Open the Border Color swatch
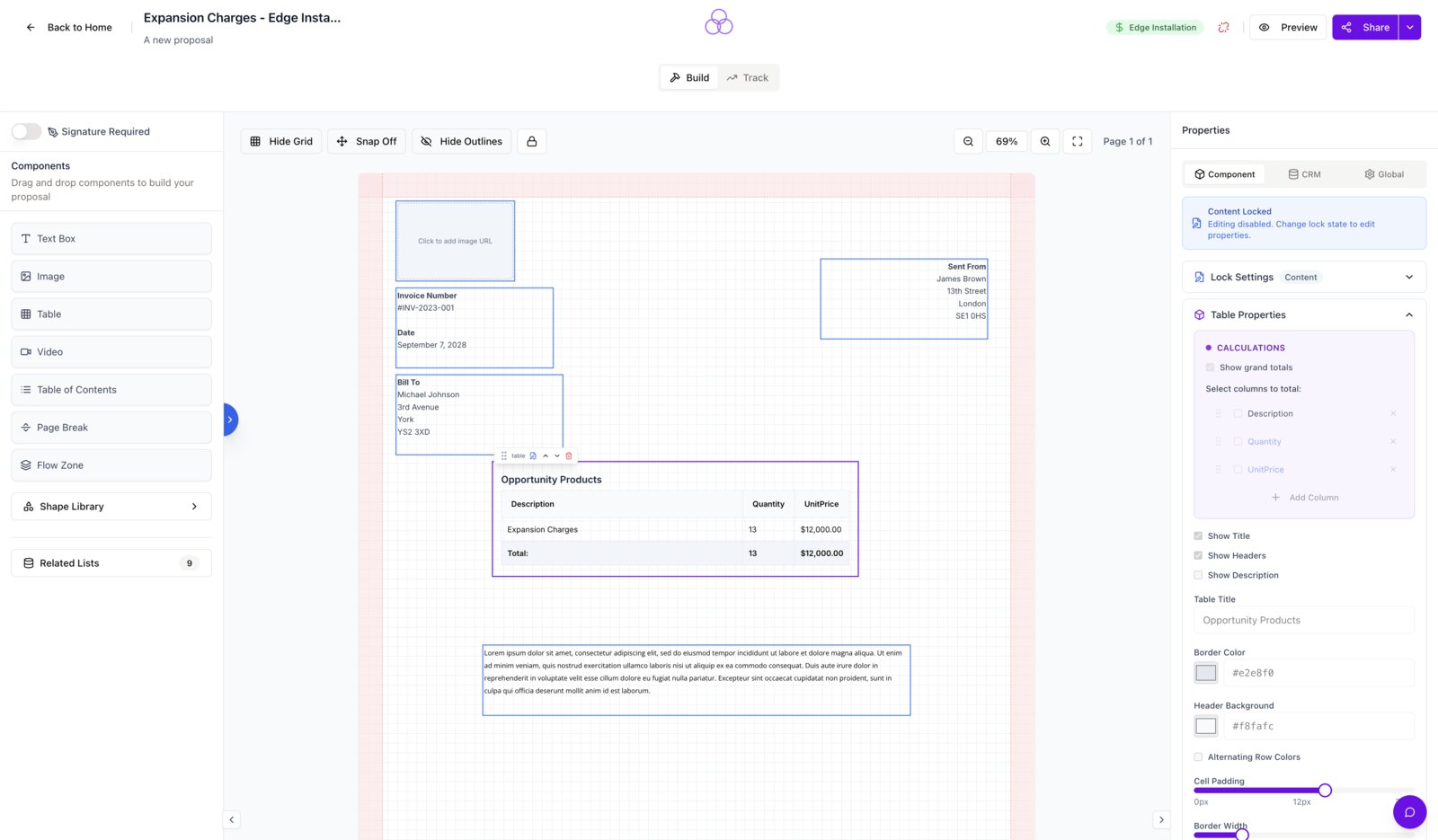The image size is (1438, 840). (x=1206, y=673)
